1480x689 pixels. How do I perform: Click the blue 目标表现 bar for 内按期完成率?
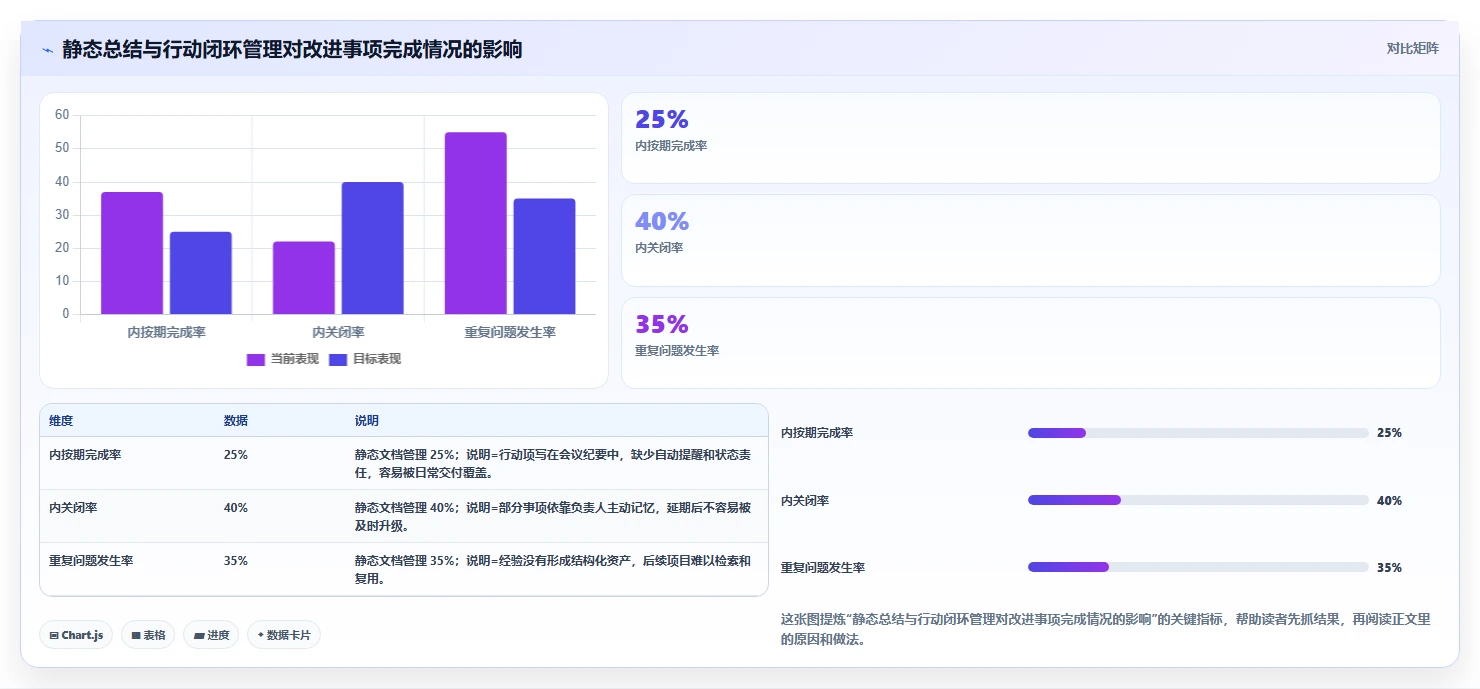(201, 273)
